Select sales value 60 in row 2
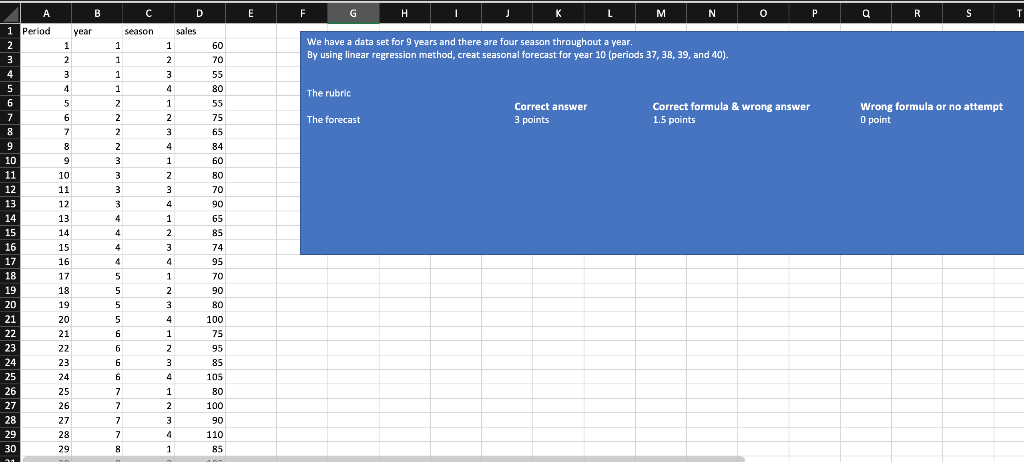The image size is (1024, 462). (199, 46)
